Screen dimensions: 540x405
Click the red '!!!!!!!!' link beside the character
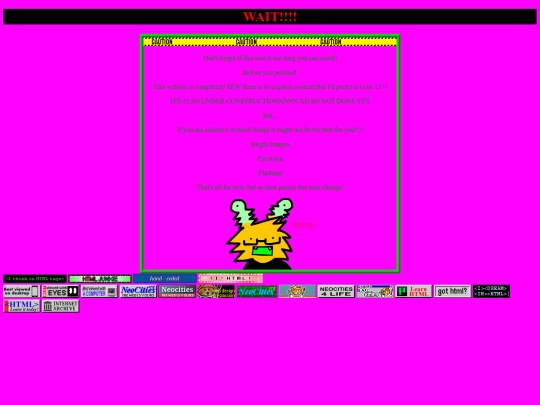click(x=302, y=225)
